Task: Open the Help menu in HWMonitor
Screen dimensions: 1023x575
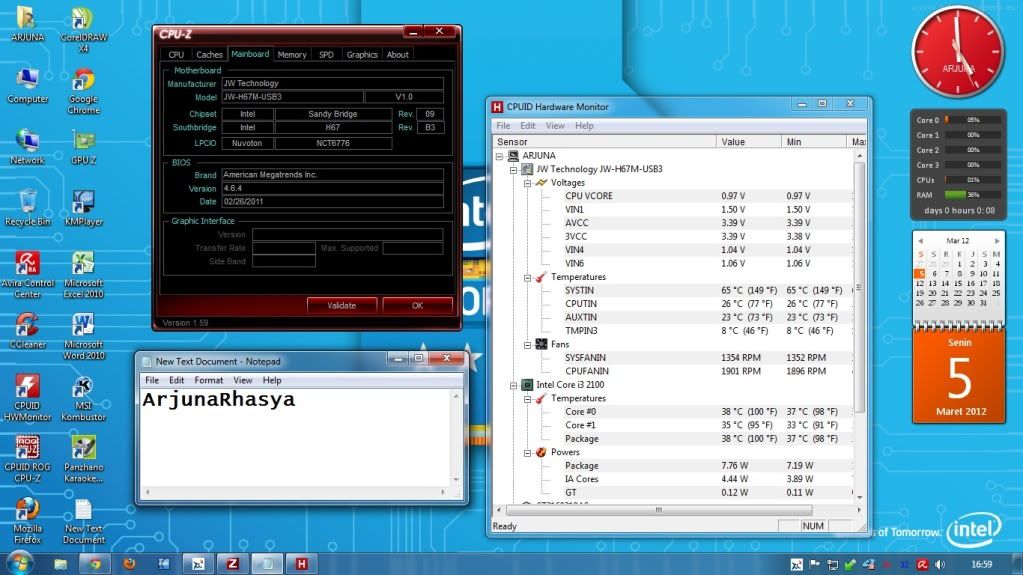Action: point(584,126)
